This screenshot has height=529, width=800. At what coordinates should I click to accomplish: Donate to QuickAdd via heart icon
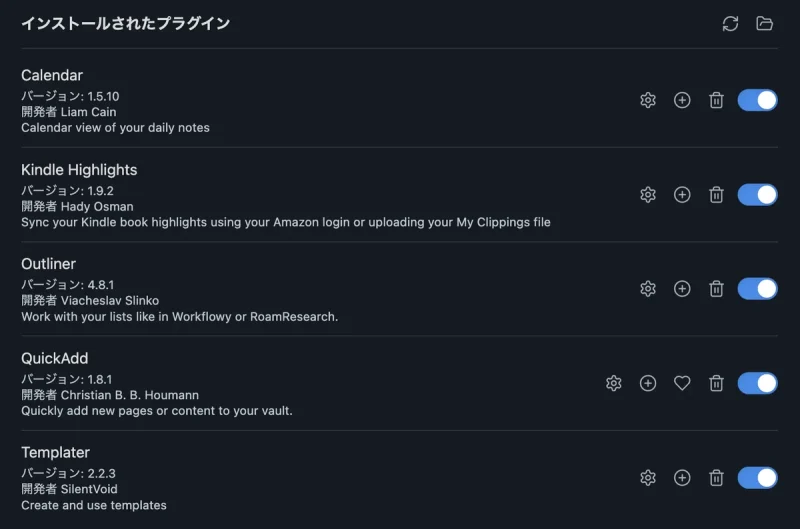coord(682,383)
